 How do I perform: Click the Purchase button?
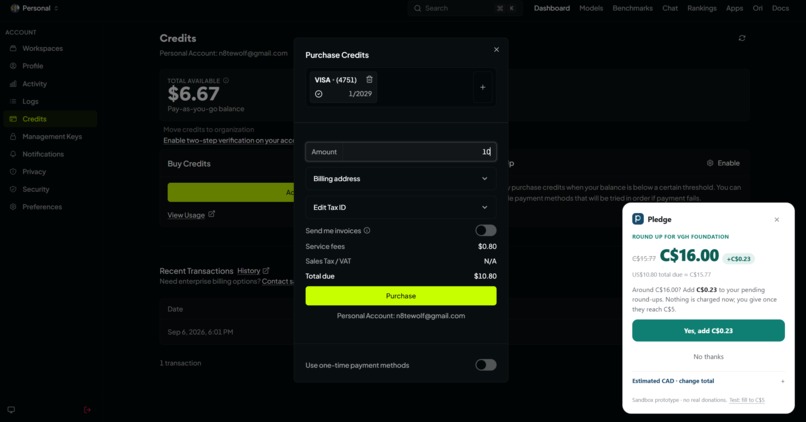pos(401,296)
